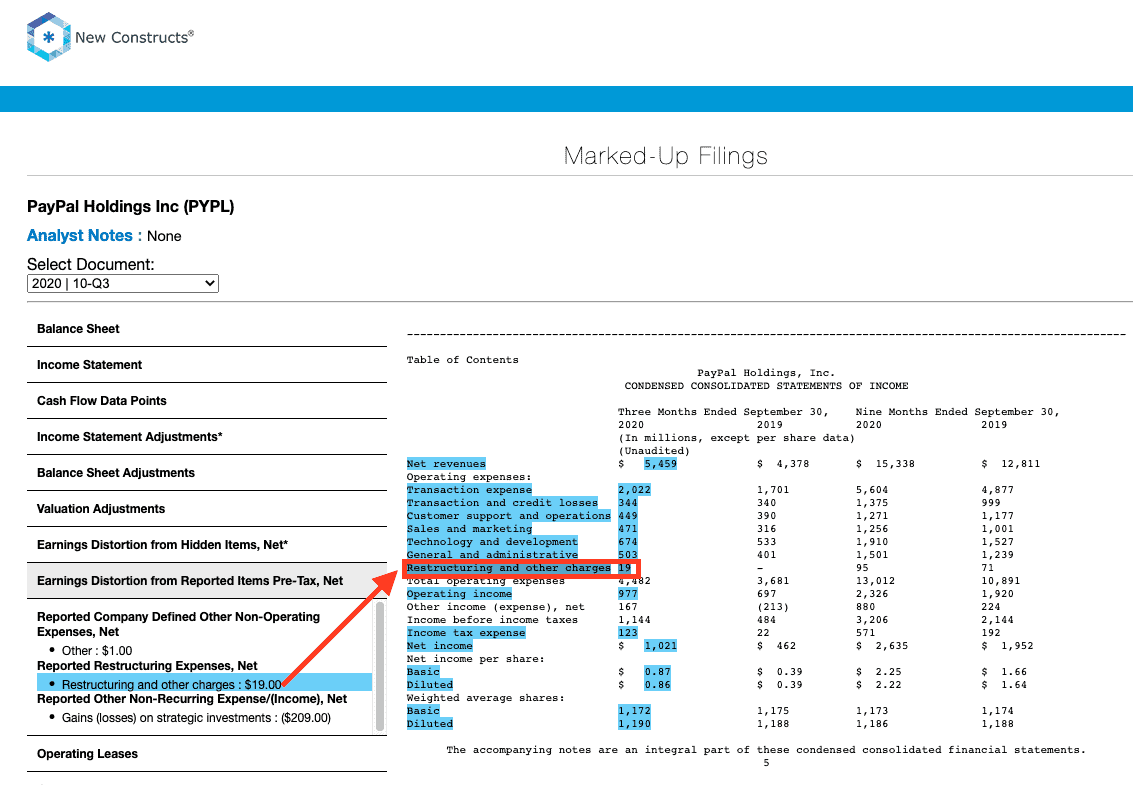Open the Select Document dropdown
This screenshot has width=1133, height=785.
click(123, 283)
